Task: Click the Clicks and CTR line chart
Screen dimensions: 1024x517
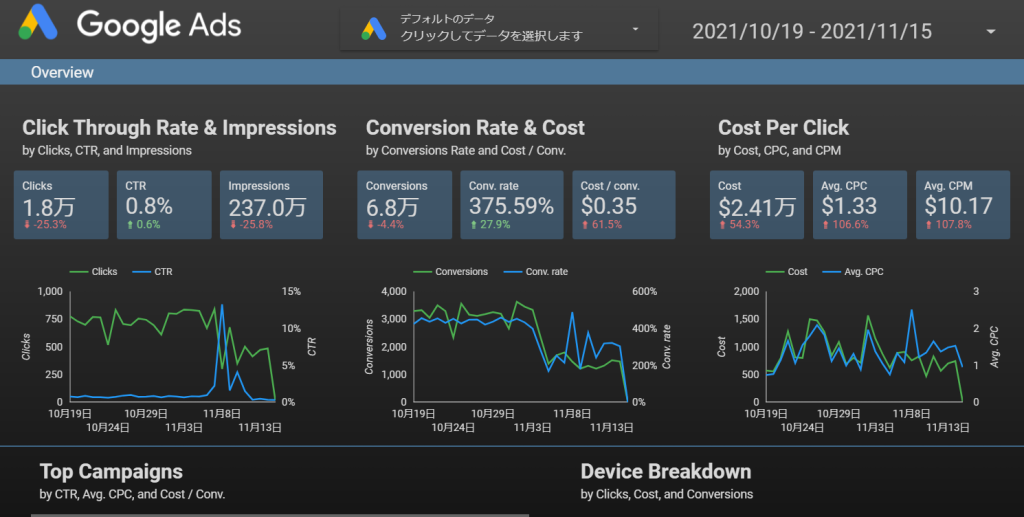Action: pos(170,352)
